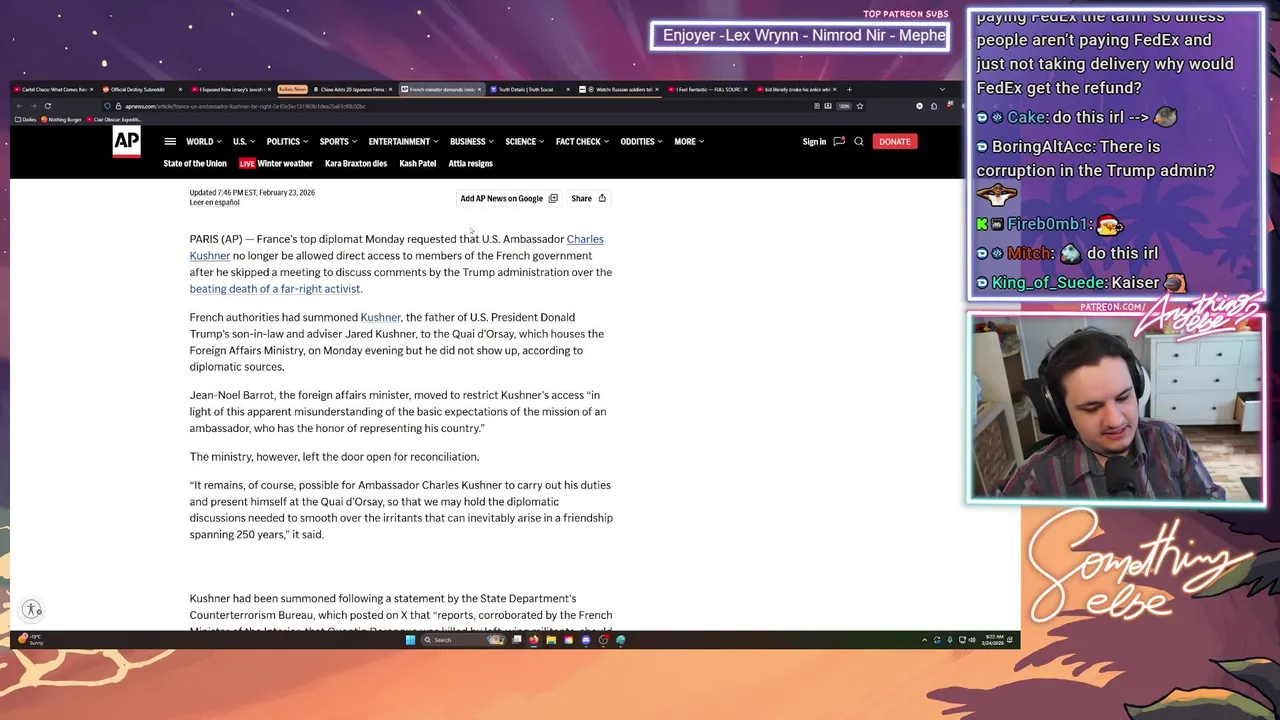
Task: Open the AP hamburger menu icon
Action: [x=170, y=142]
